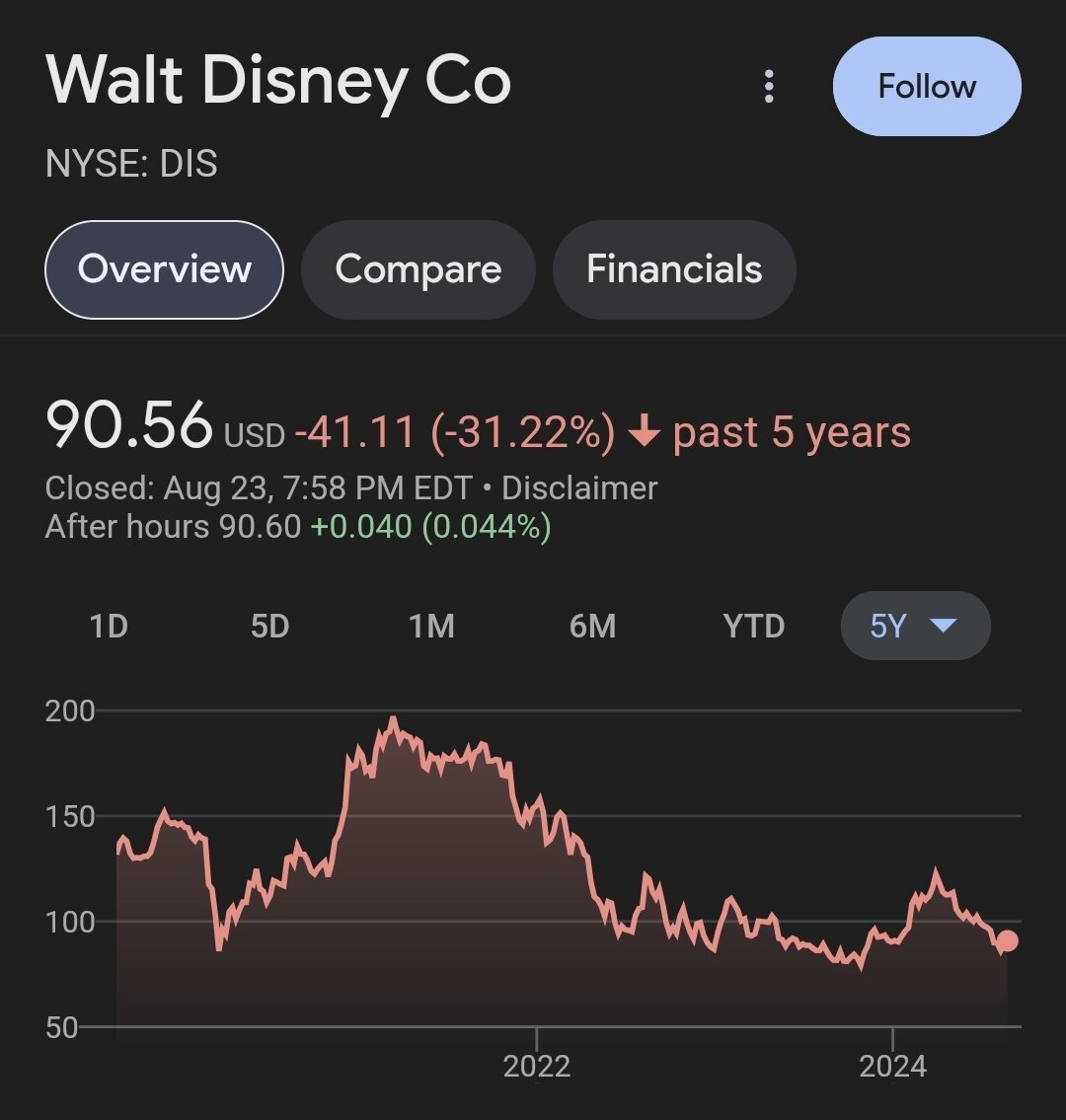The width and height of the screenshot is (1066, 1120).
Task: Switch to the Overview tab
Action: point(164,269)
